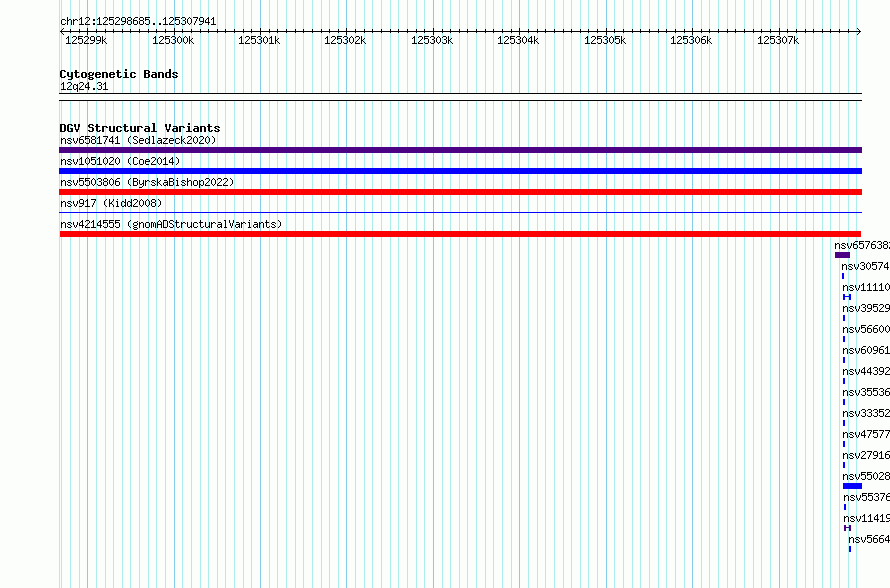Click the 125303k ruler tick label
Viewport: 890px width, 588px height.
click(x=432, y=40)
